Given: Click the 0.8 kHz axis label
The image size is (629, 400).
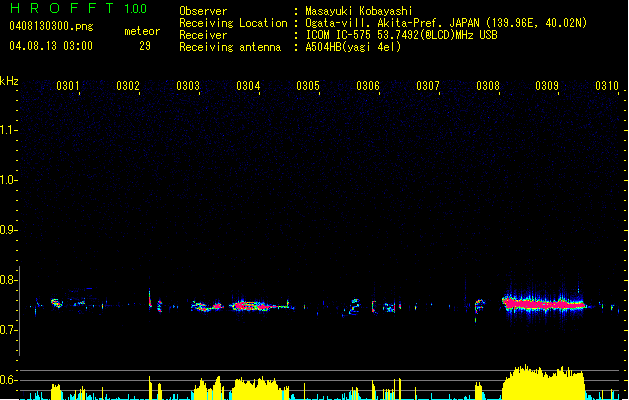Looking at the screenshot, I should pyautogui.click(x=7, y=280).
